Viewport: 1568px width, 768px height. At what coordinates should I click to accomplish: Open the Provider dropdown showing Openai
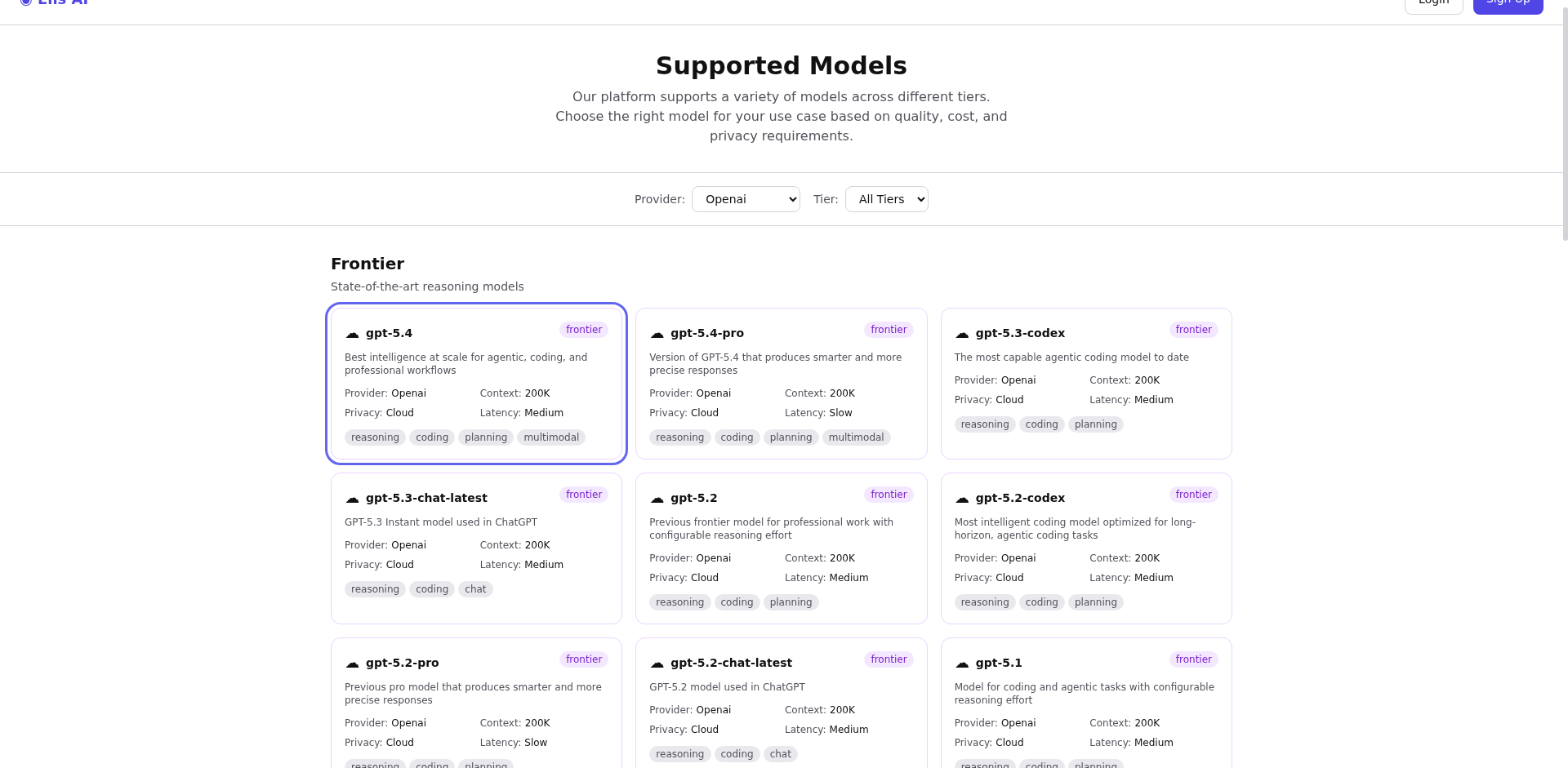746,199
